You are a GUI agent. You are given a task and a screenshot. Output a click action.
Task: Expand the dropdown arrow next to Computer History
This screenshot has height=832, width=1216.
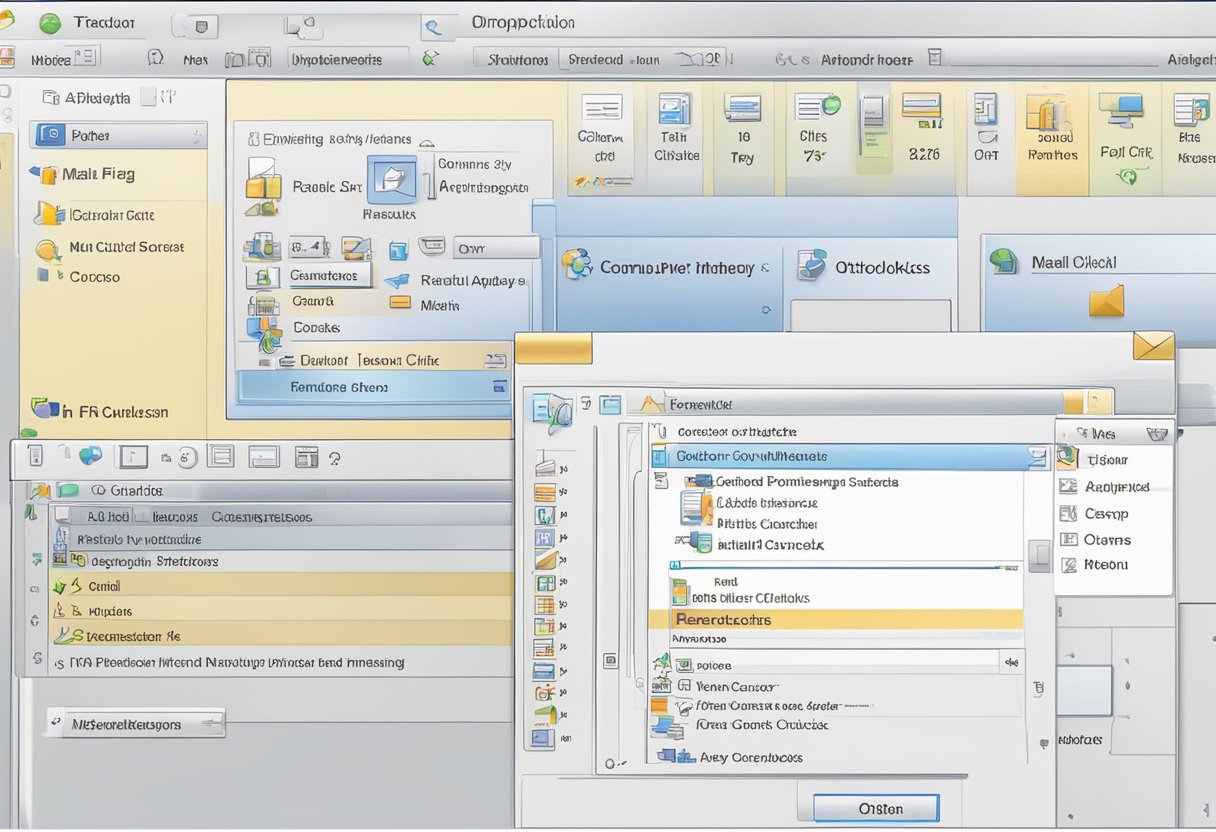click(765, 268)
